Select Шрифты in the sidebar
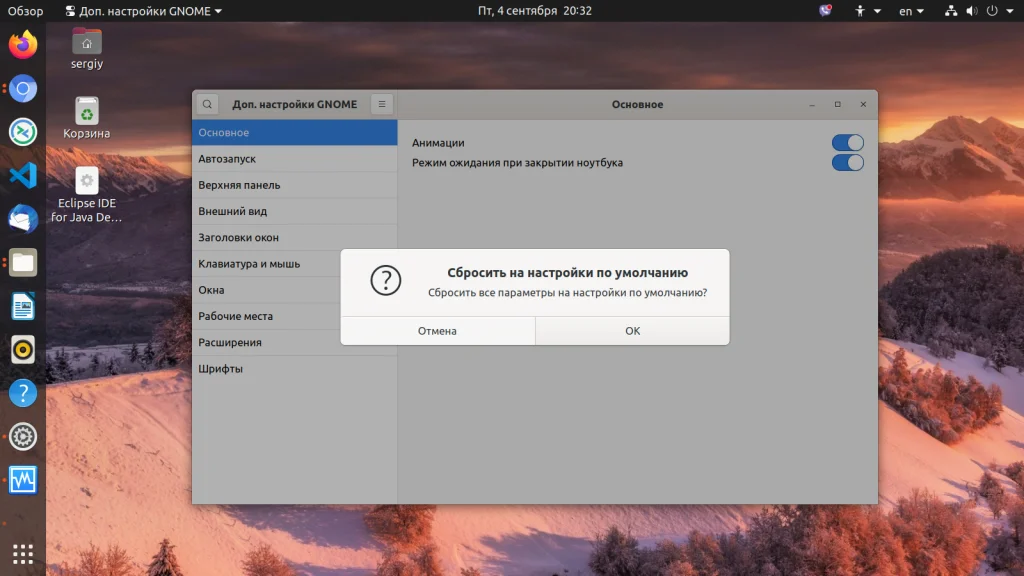 [295, 368]
